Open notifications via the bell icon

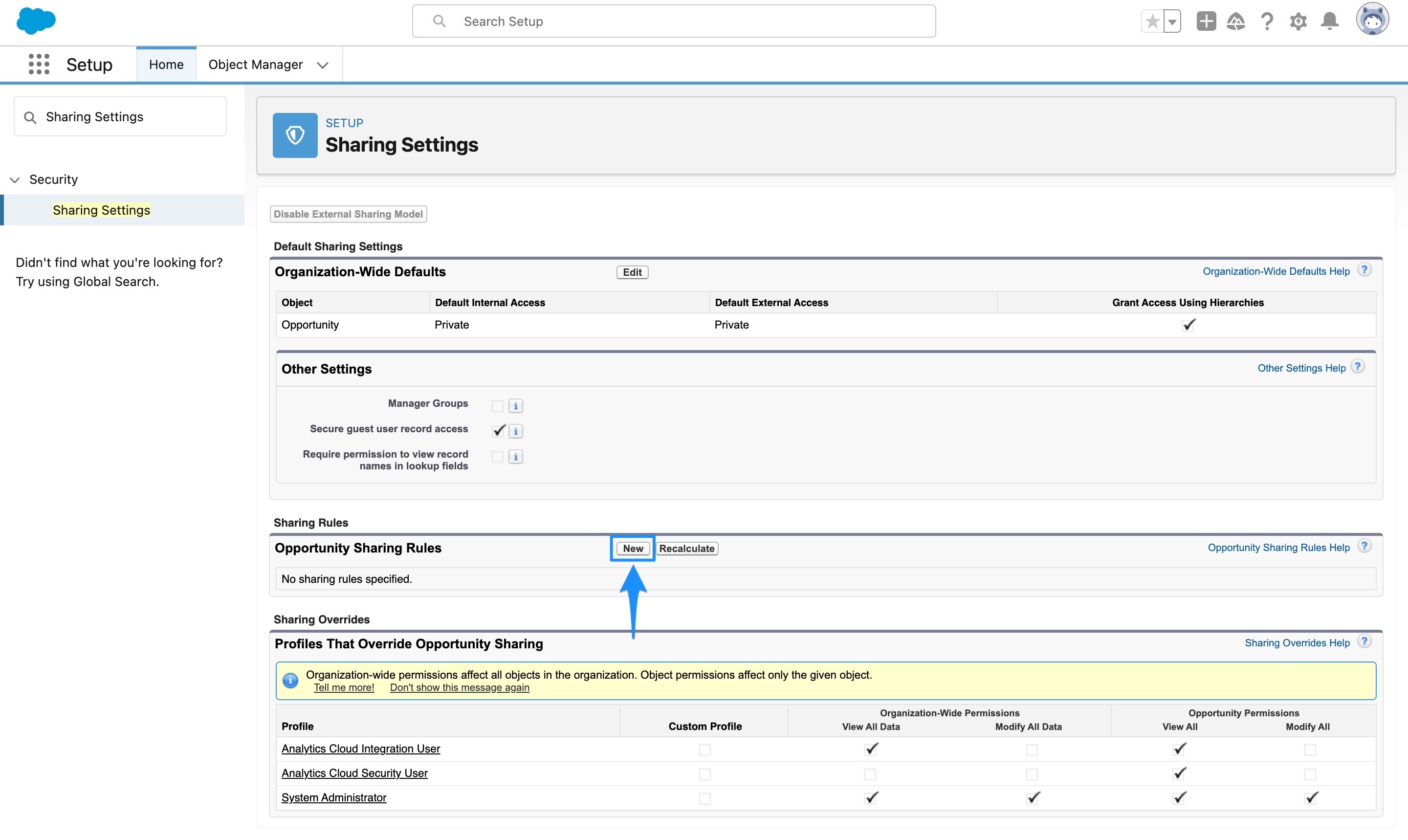pos(1329,21)
